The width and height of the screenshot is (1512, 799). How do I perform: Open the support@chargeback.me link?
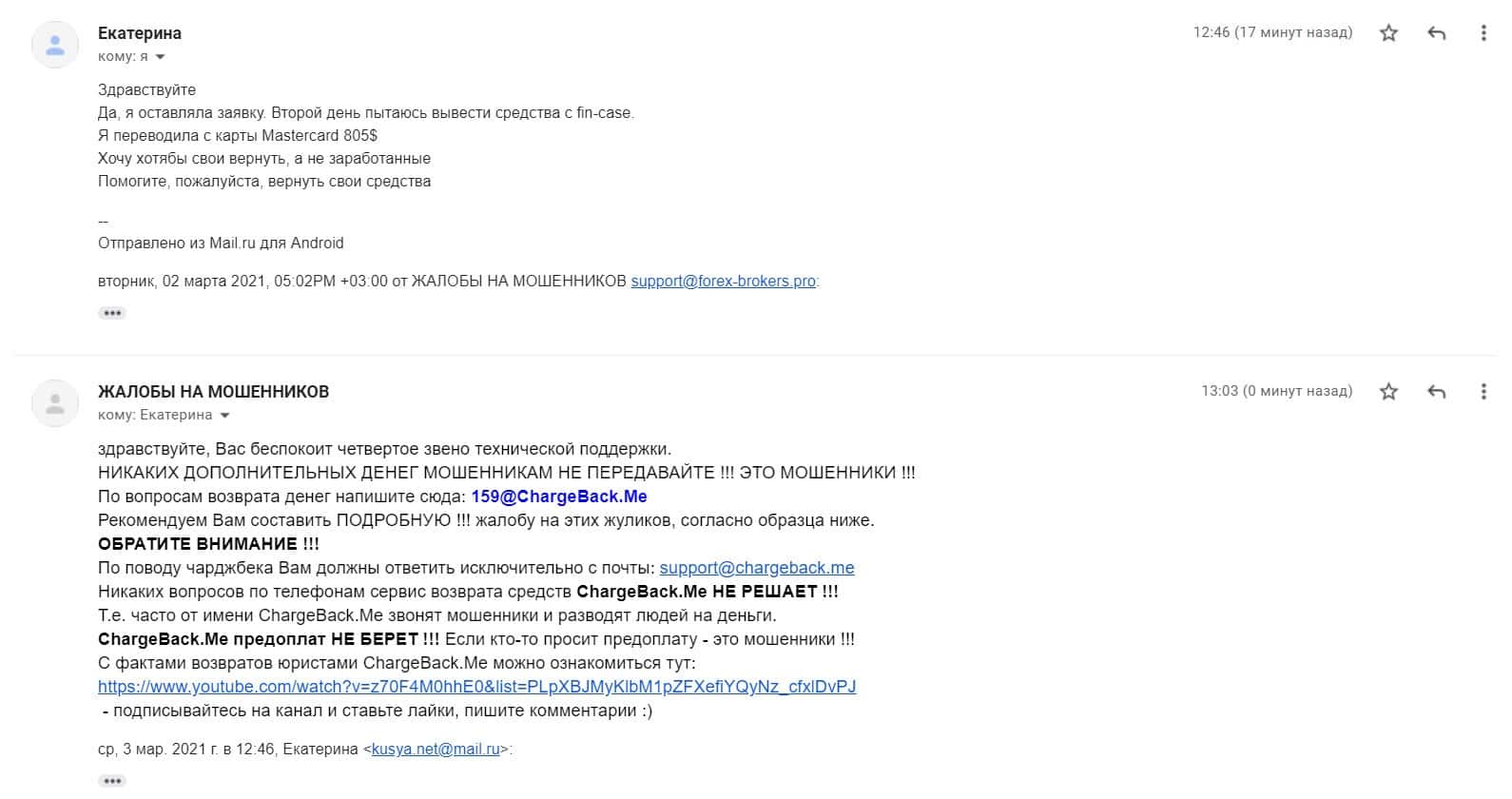[x=757, y=568]
